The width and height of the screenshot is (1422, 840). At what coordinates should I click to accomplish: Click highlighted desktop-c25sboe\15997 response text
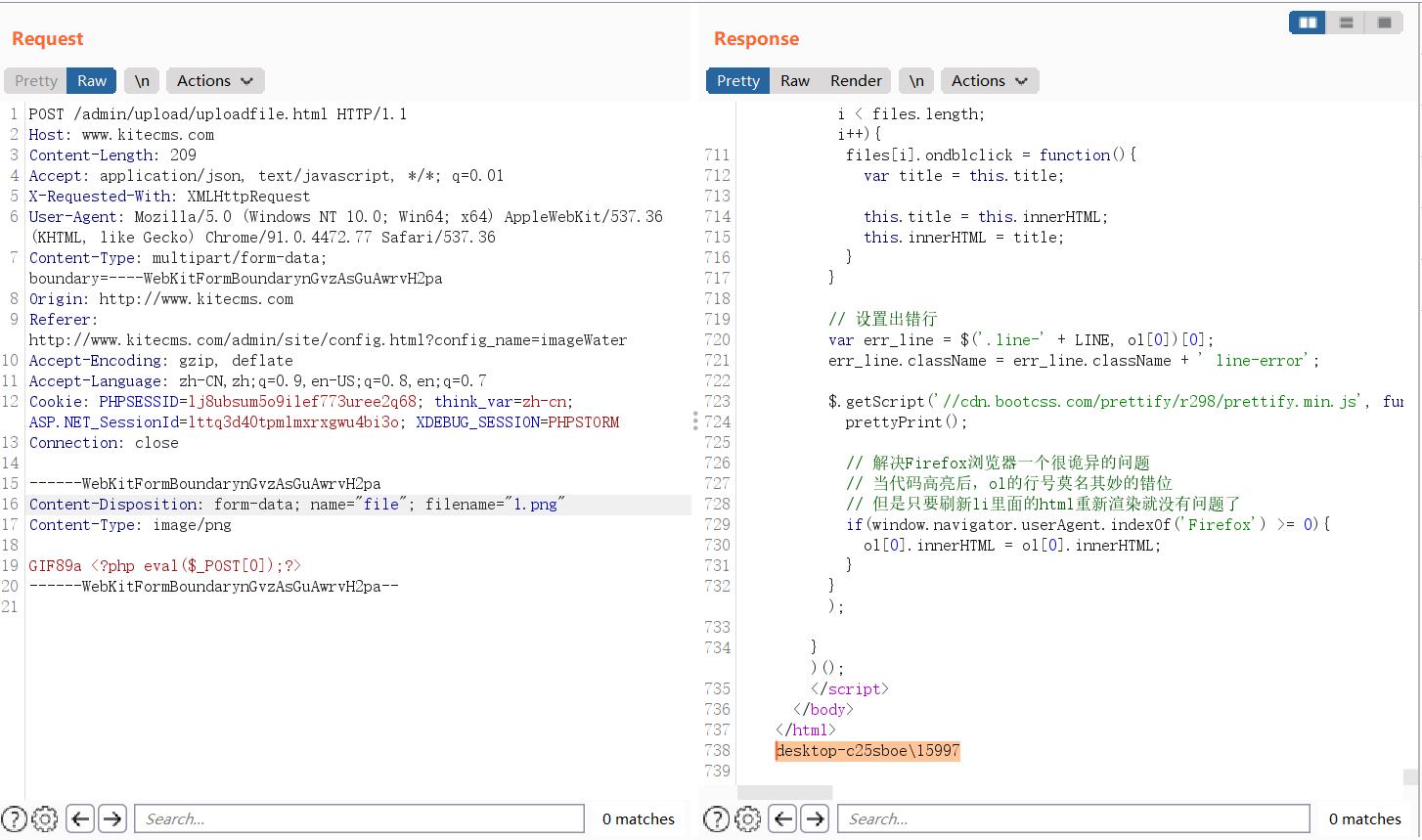coord(867,750)
